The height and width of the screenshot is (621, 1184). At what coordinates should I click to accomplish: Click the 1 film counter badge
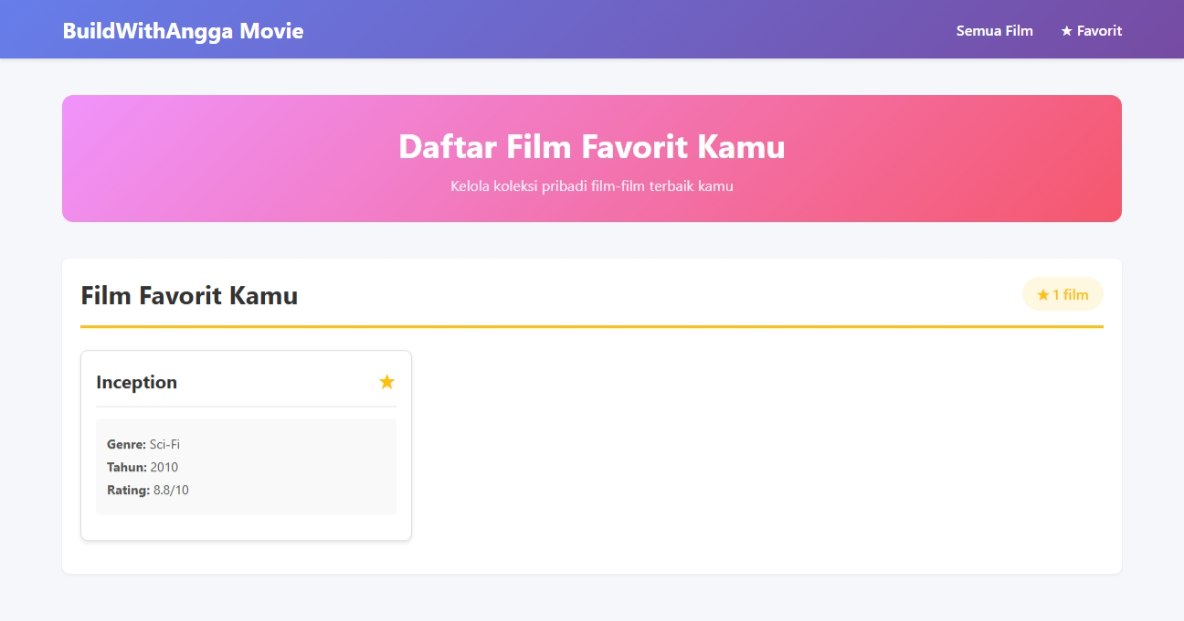pyautogui.click(x=1062, y=294)
